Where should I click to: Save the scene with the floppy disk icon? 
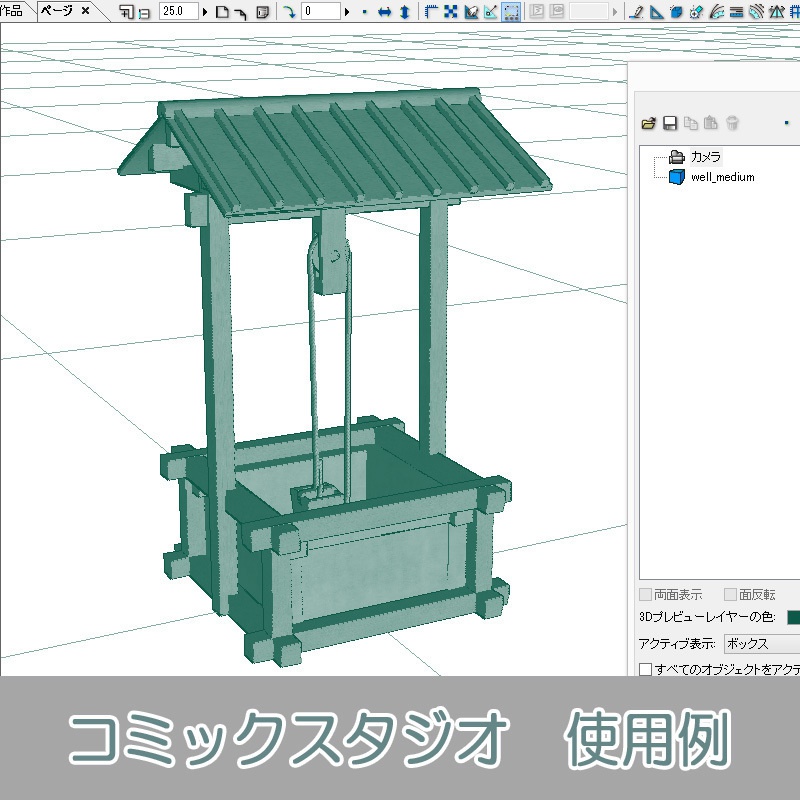tap(669, 122)
